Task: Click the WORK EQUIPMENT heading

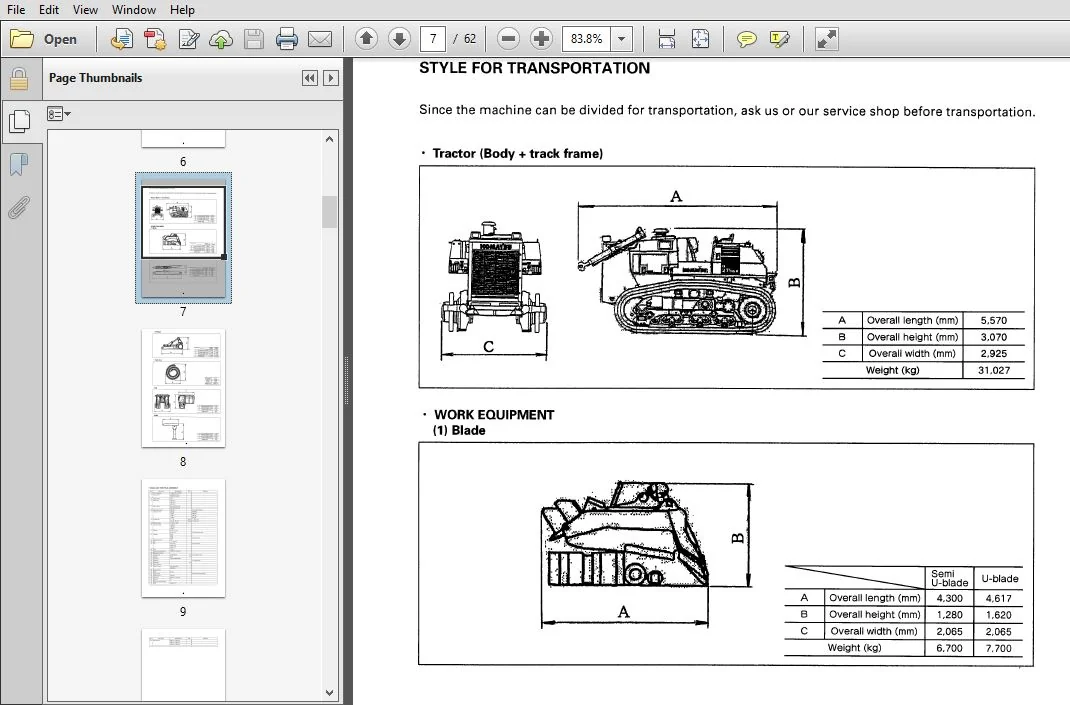Action: tap(494, 415)
